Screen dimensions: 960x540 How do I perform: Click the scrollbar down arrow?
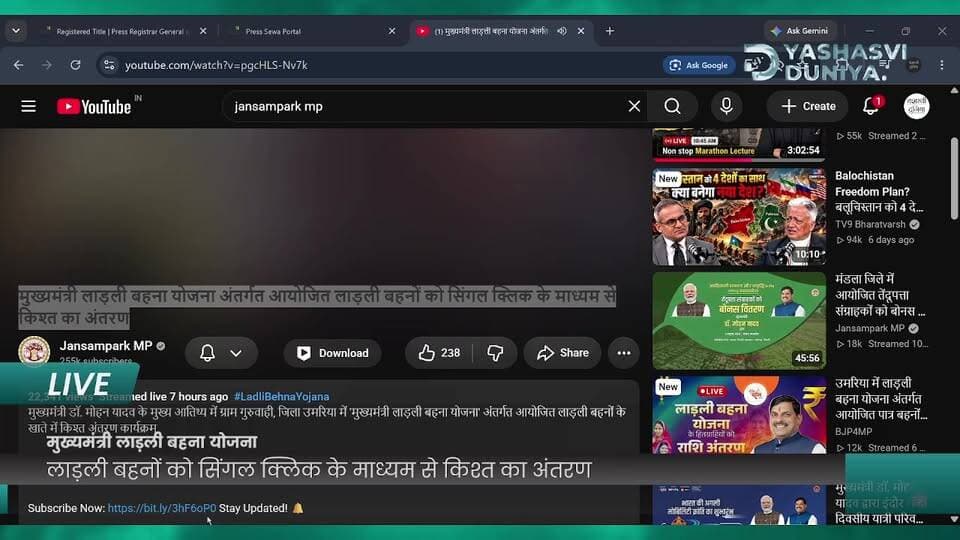tap(954, 519)
